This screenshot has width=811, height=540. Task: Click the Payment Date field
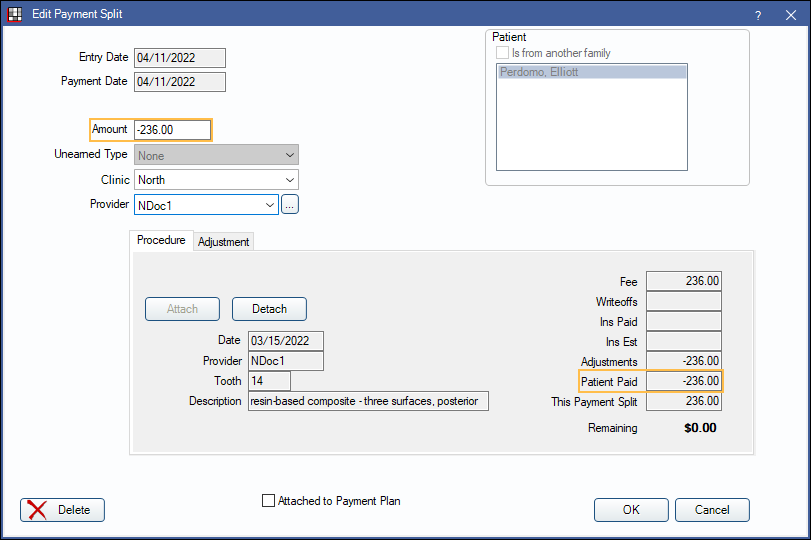pyautogui.click(x=179, y=82)
